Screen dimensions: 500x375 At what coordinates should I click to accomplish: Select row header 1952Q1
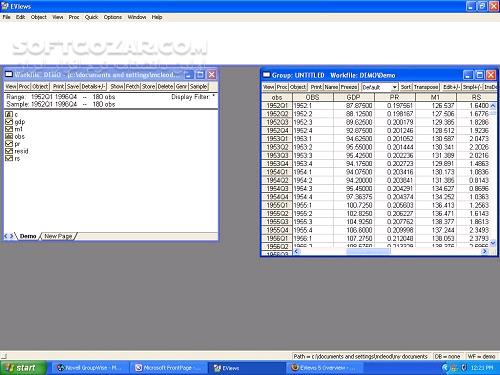pyautogui.click(x=277, y=106)
